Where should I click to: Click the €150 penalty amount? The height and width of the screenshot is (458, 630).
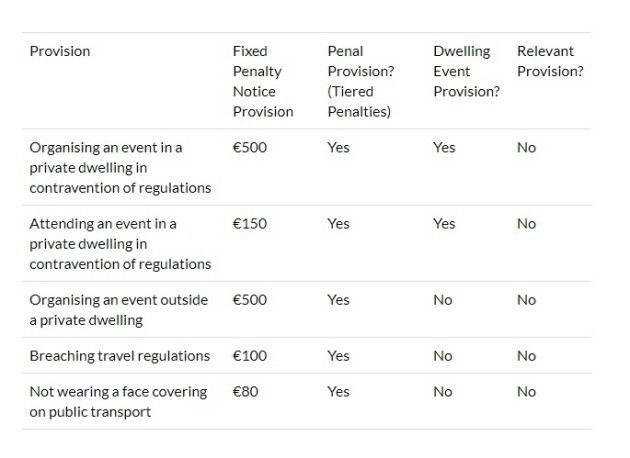point(250,224)
